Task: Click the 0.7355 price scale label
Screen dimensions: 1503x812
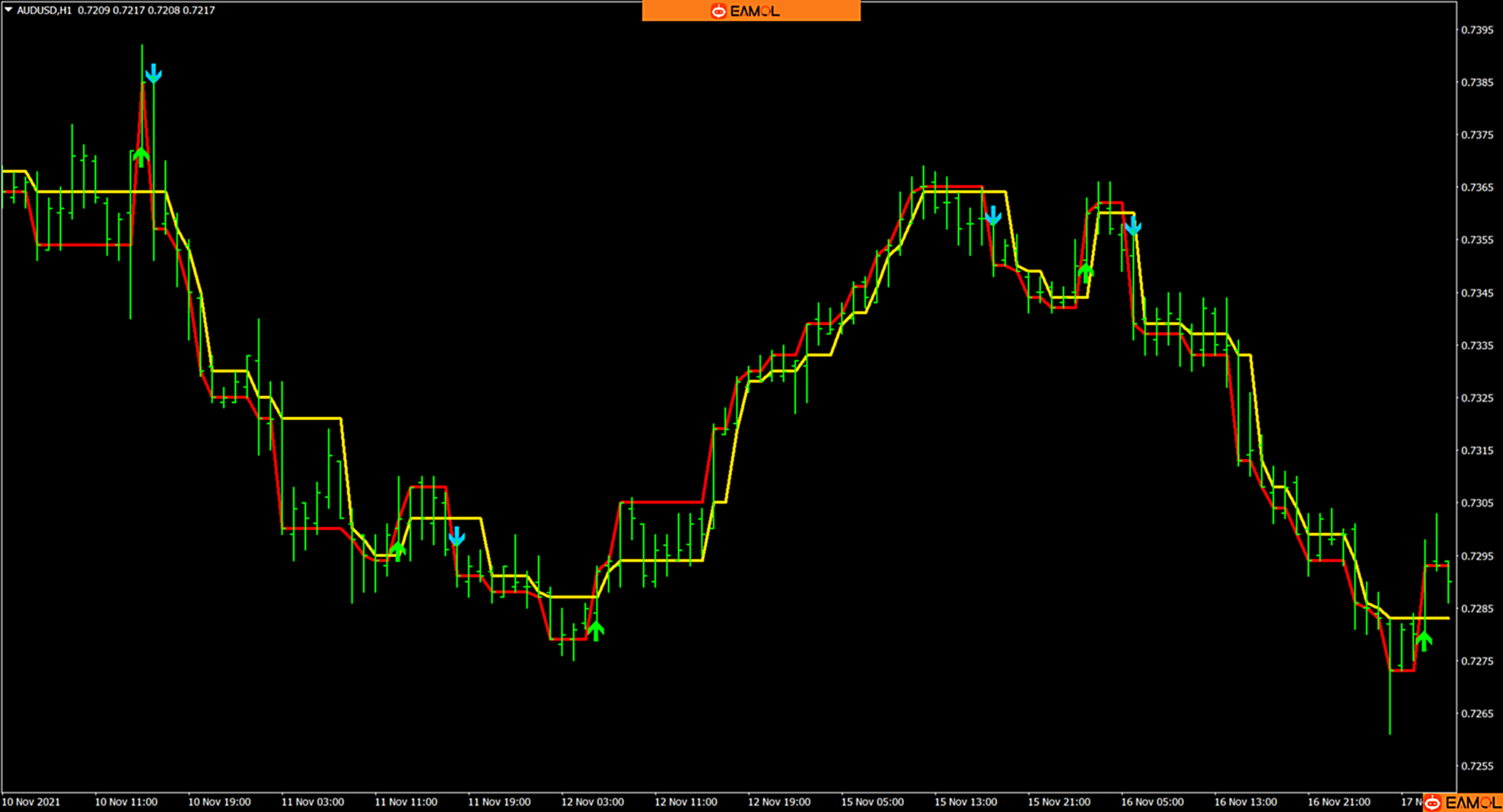Action: (x=1477, y=240)
